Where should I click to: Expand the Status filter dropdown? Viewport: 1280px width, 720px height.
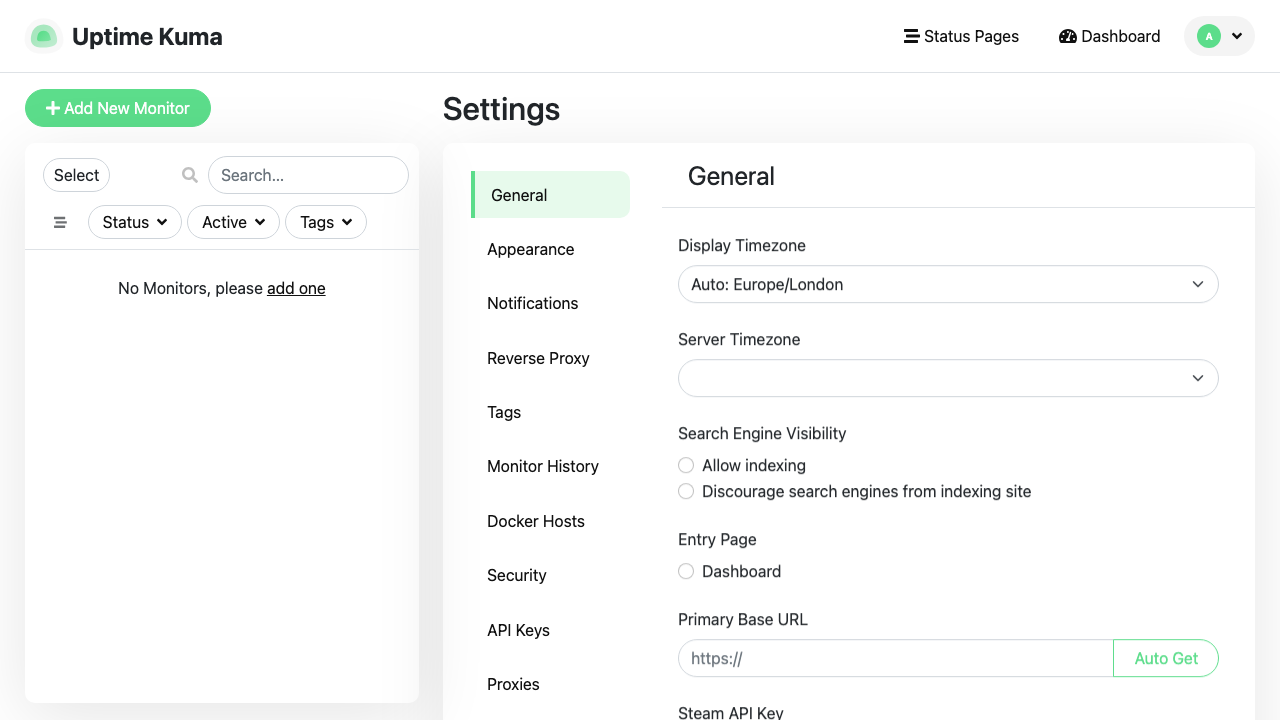[x=135, y=222]
